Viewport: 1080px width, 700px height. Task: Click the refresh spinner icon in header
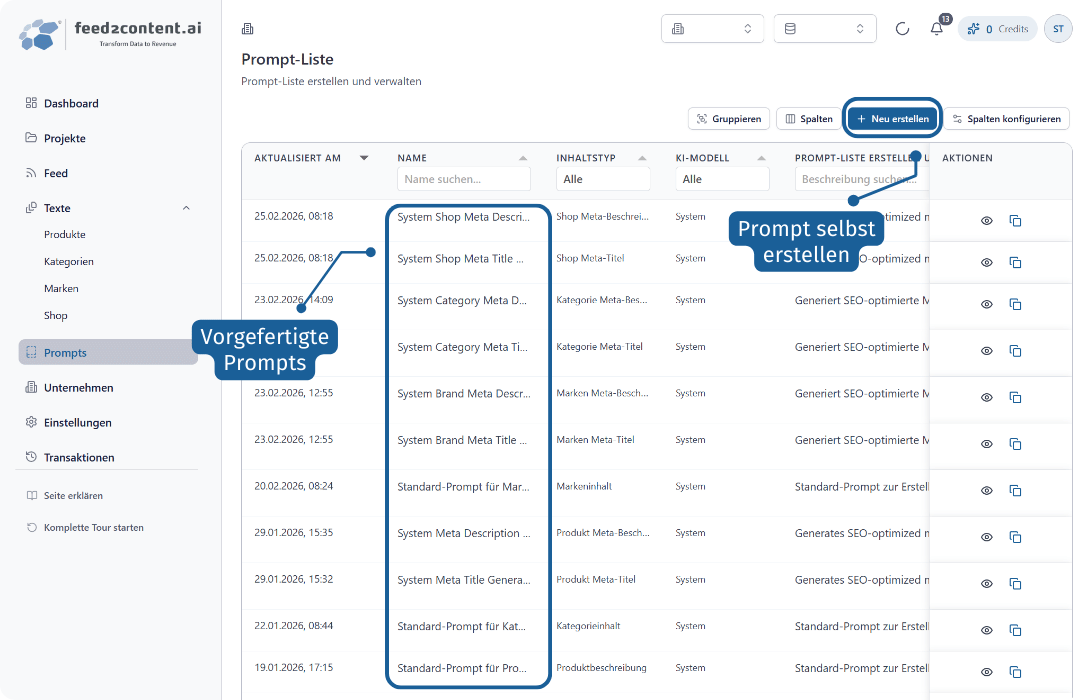902,29
